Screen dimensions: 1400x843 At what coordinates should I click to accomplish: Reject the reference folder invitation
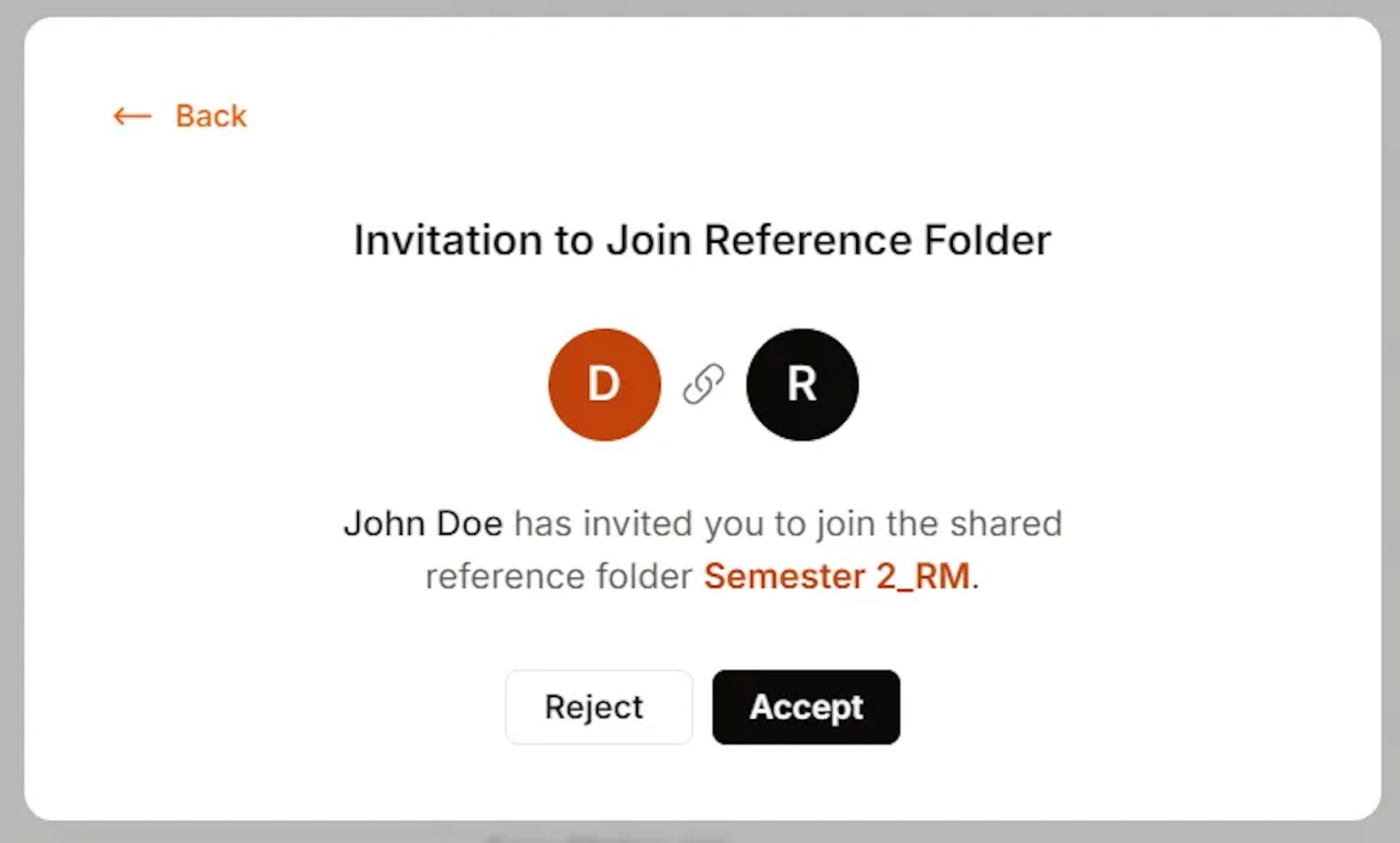pos(598,707)
